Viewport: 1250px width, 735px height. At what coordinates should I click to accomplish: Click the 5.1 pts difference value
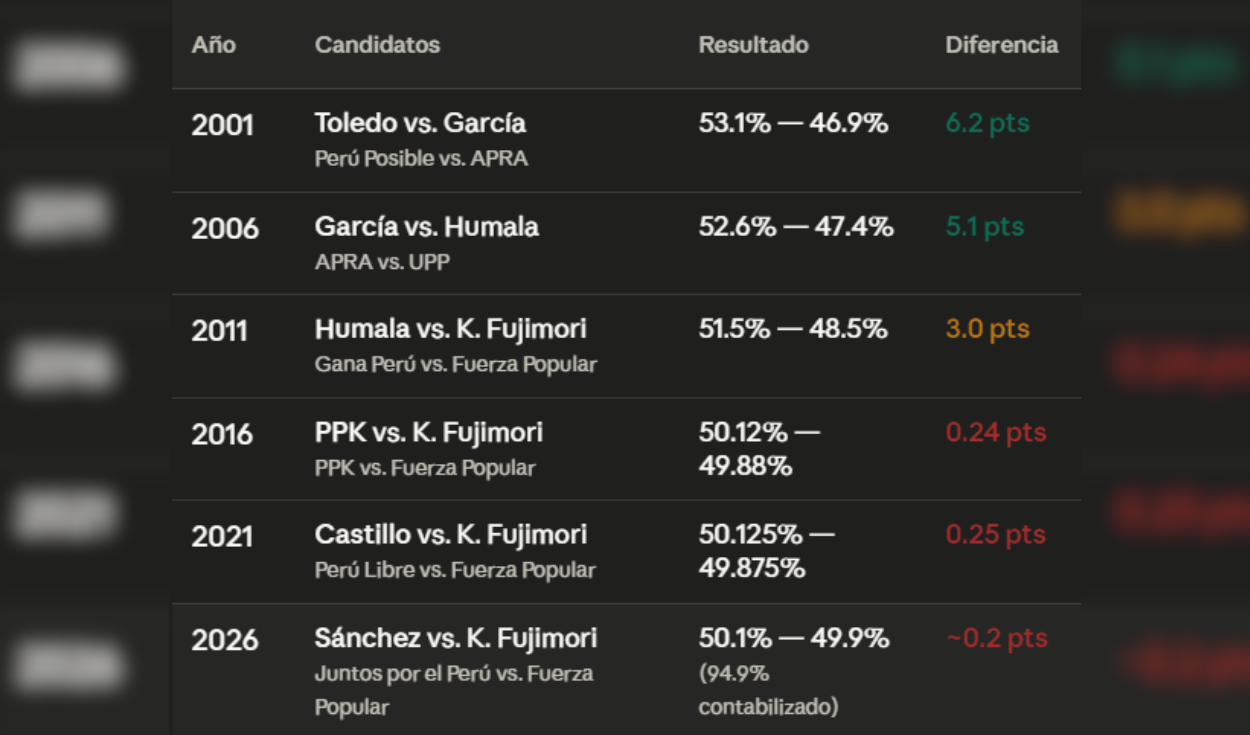984,227
